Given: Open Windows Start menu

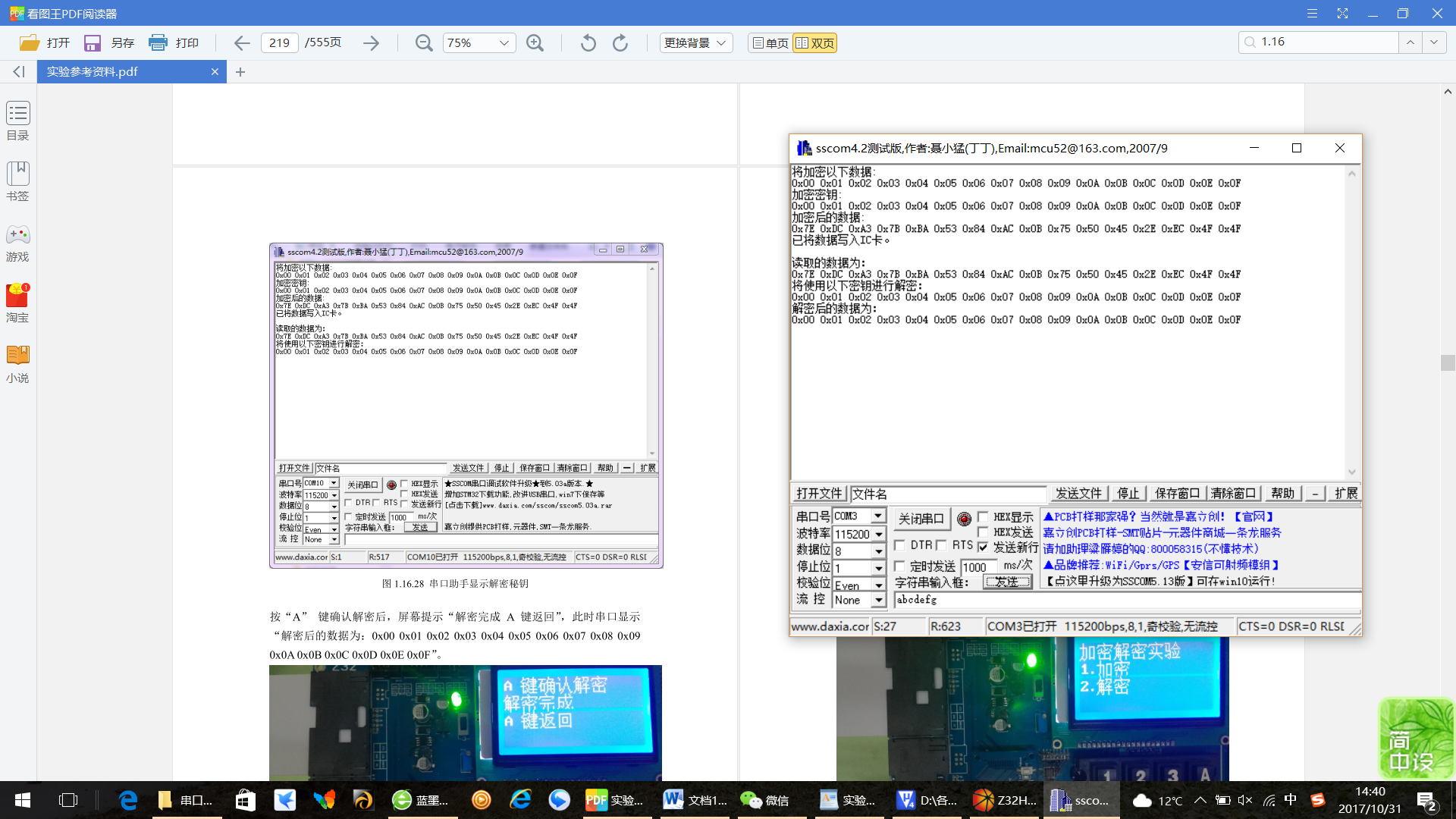Looking at the screenshot, I should pos(23,800).
